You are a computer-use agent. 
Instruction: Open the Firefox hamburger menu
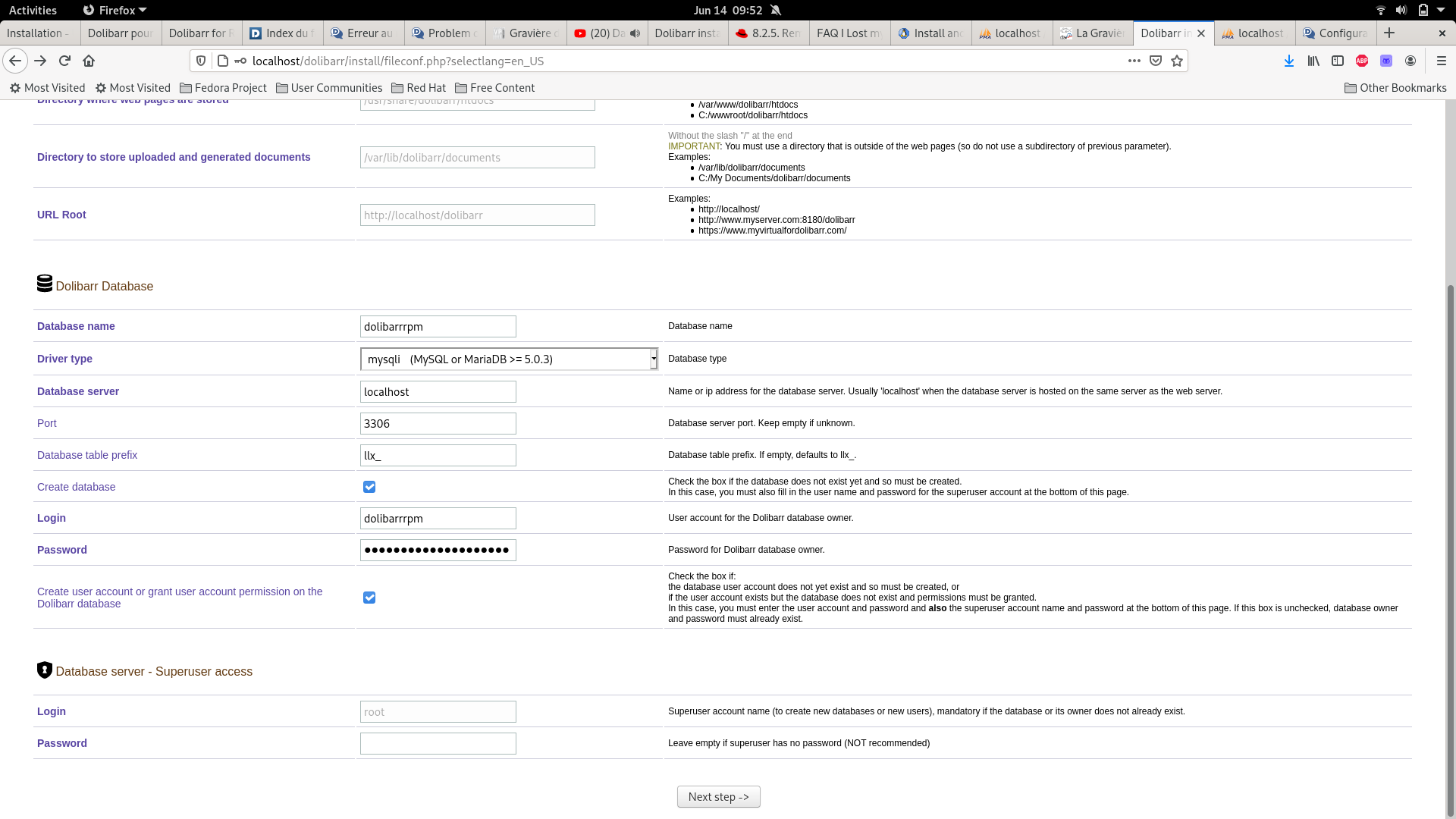tap(1442, 61)
